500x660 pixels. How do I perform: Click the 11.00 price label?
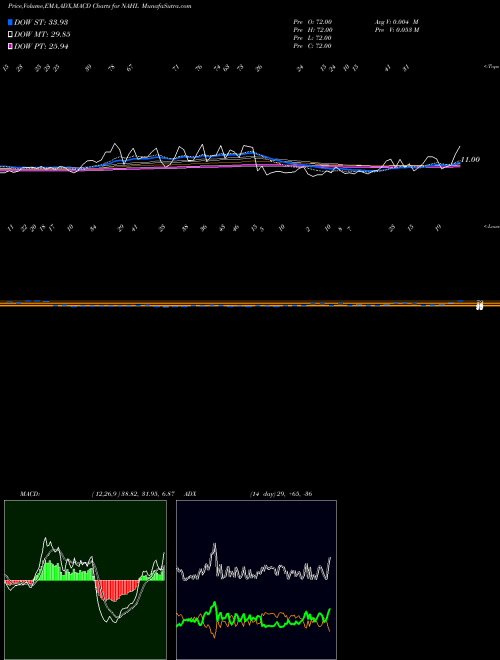click(x=470, y=160)
